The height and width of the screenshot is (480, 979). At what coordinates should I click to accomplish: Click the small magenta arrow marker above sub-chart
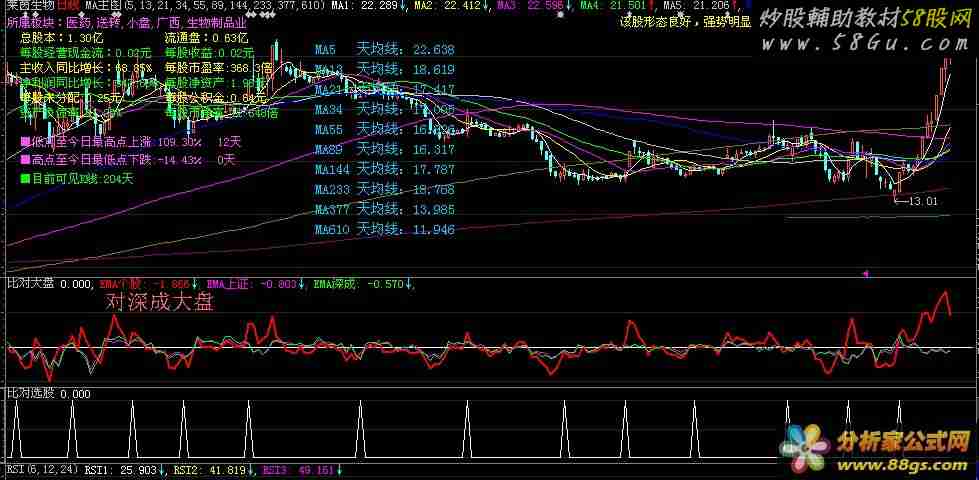pos(866,272)
